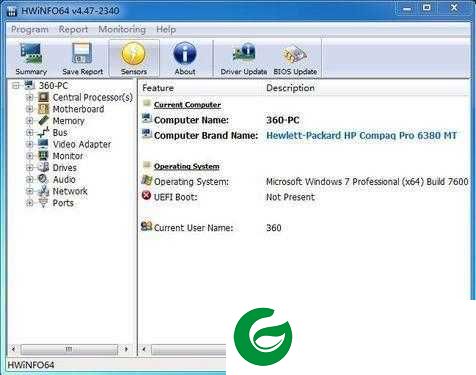This screenshot has width=476, height=375.
Task: Click the 'Not Present' UEFI Boot value
Action: (x=290, y=197)
